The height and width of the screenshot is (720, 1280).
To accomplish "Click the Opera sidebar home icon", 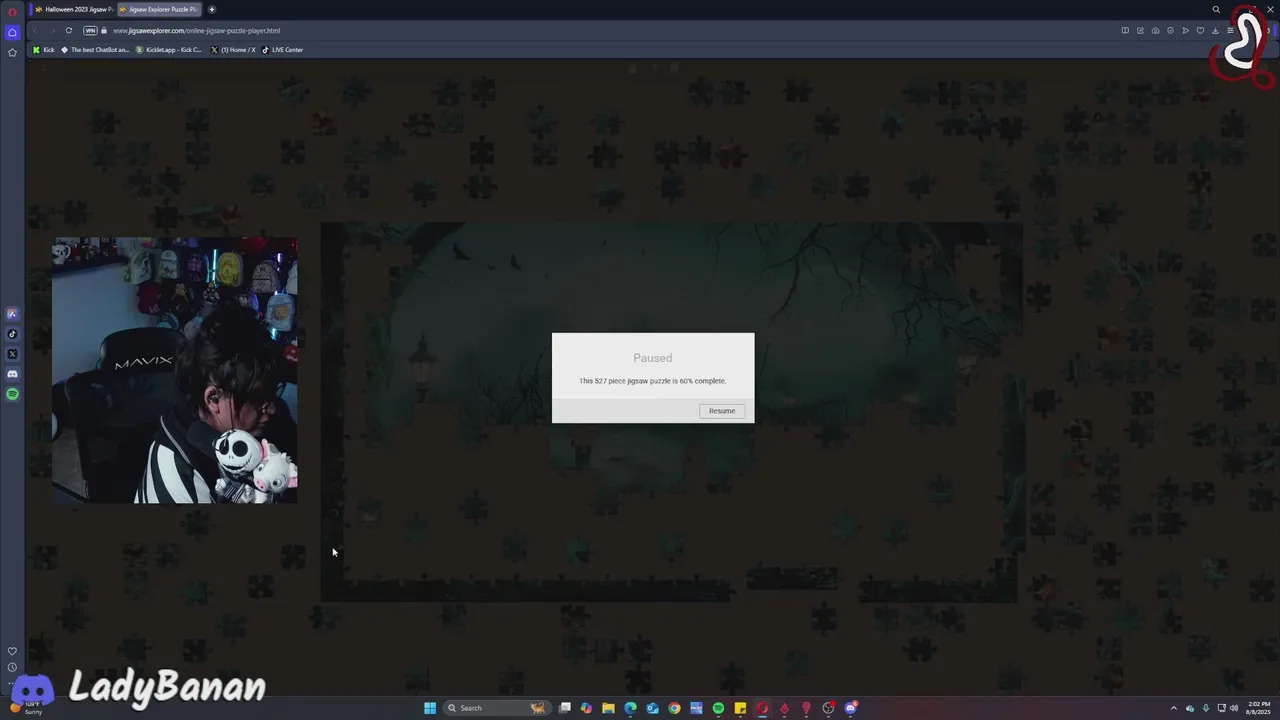I will [12, 32].
